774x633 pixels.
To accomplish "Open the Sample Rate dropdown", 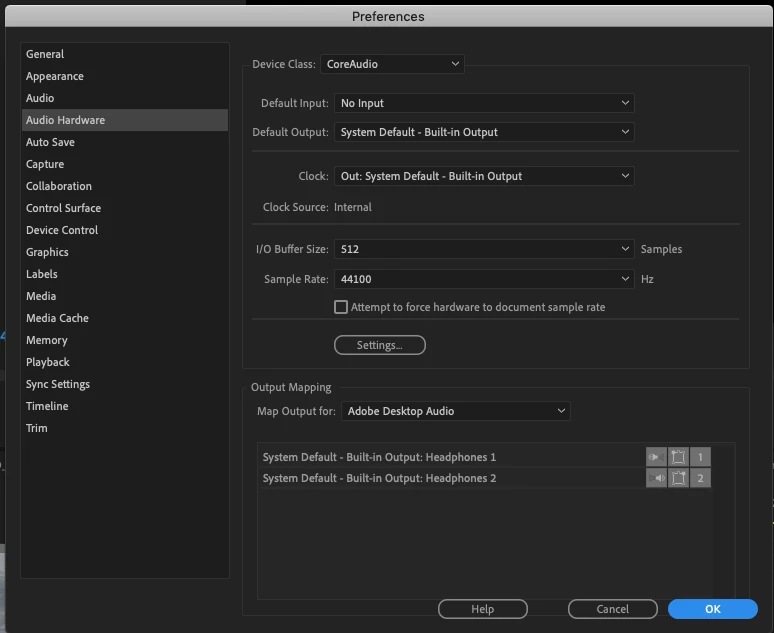I will click(x=484, y=279).
